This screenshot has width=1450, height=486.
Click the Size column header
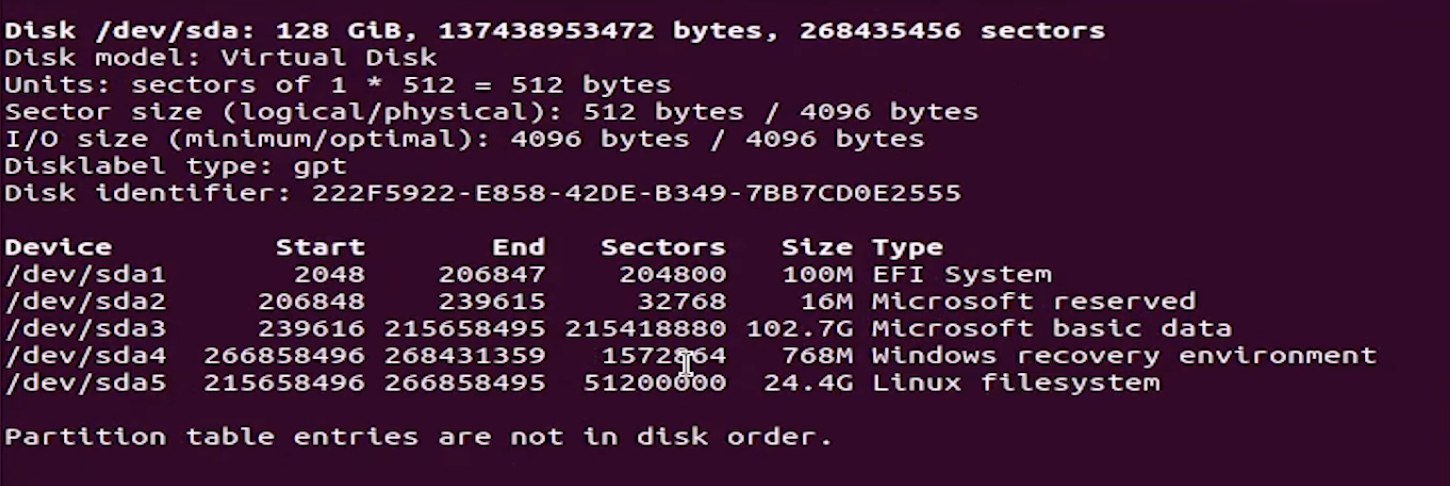pyautogui.click(x=817, y=247)
